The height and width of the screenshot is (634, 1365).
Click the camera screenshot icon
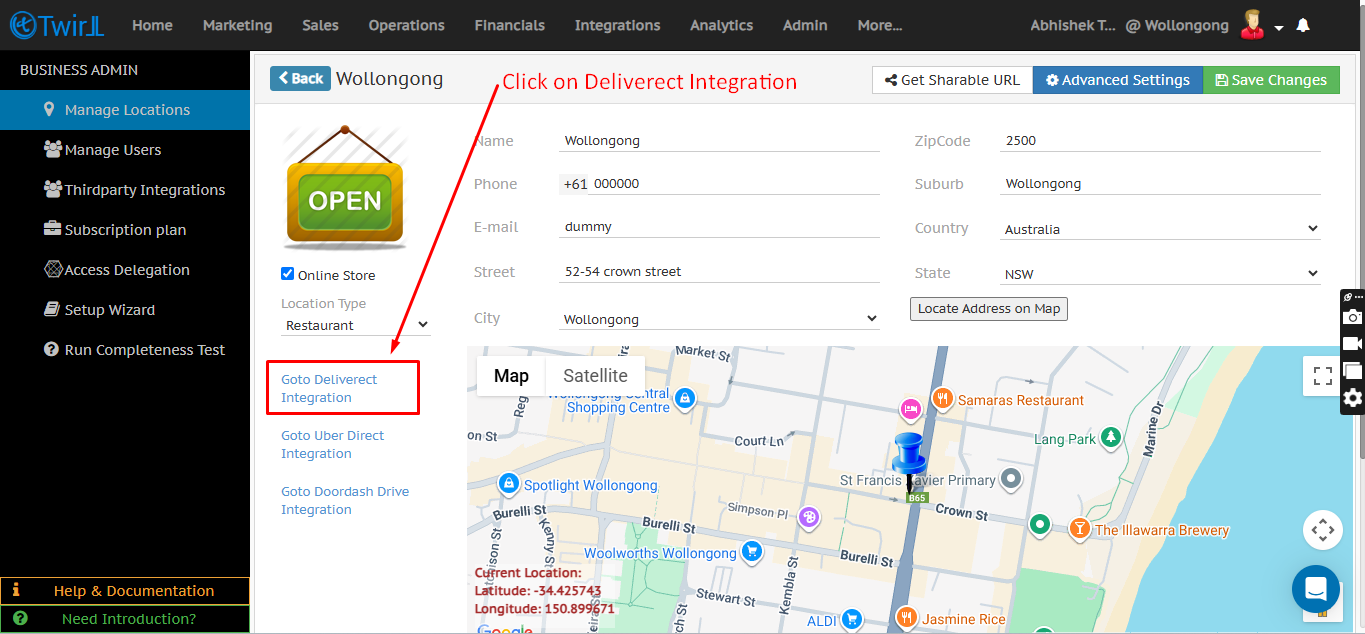pos(1352,317)
